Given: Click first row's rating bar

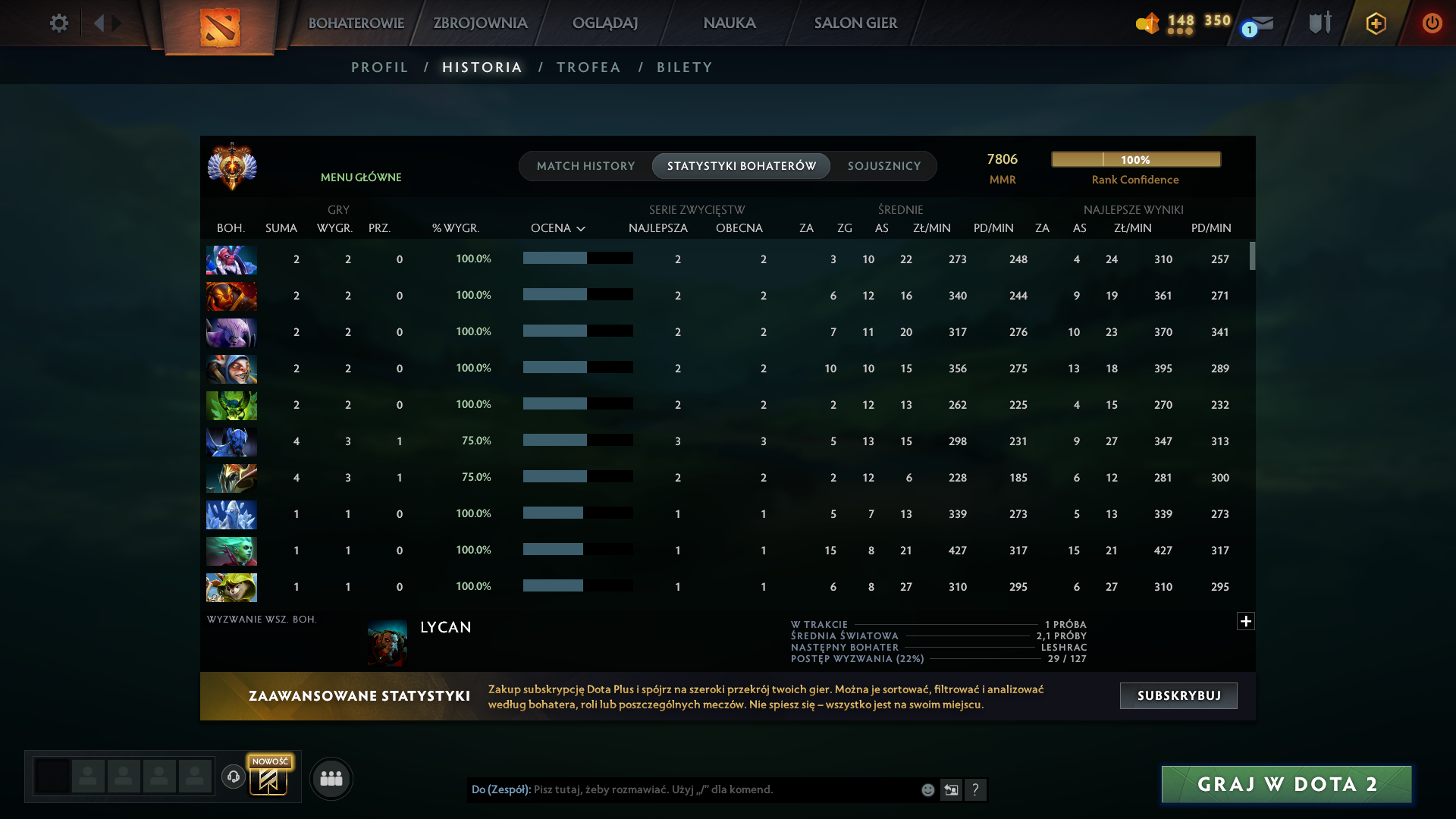Looking at the screenshot, I should pos(578,258).
